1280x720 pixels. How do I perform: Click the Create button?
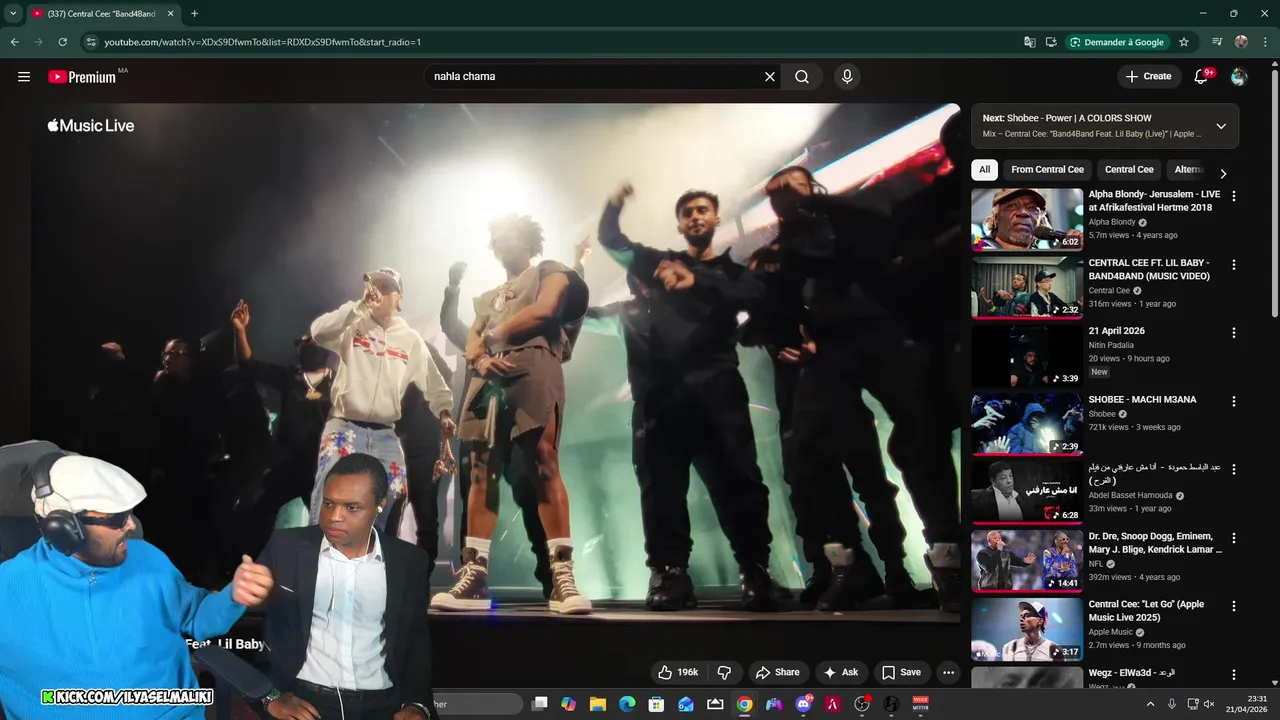pyautogui.click(x=1148, y=76)
